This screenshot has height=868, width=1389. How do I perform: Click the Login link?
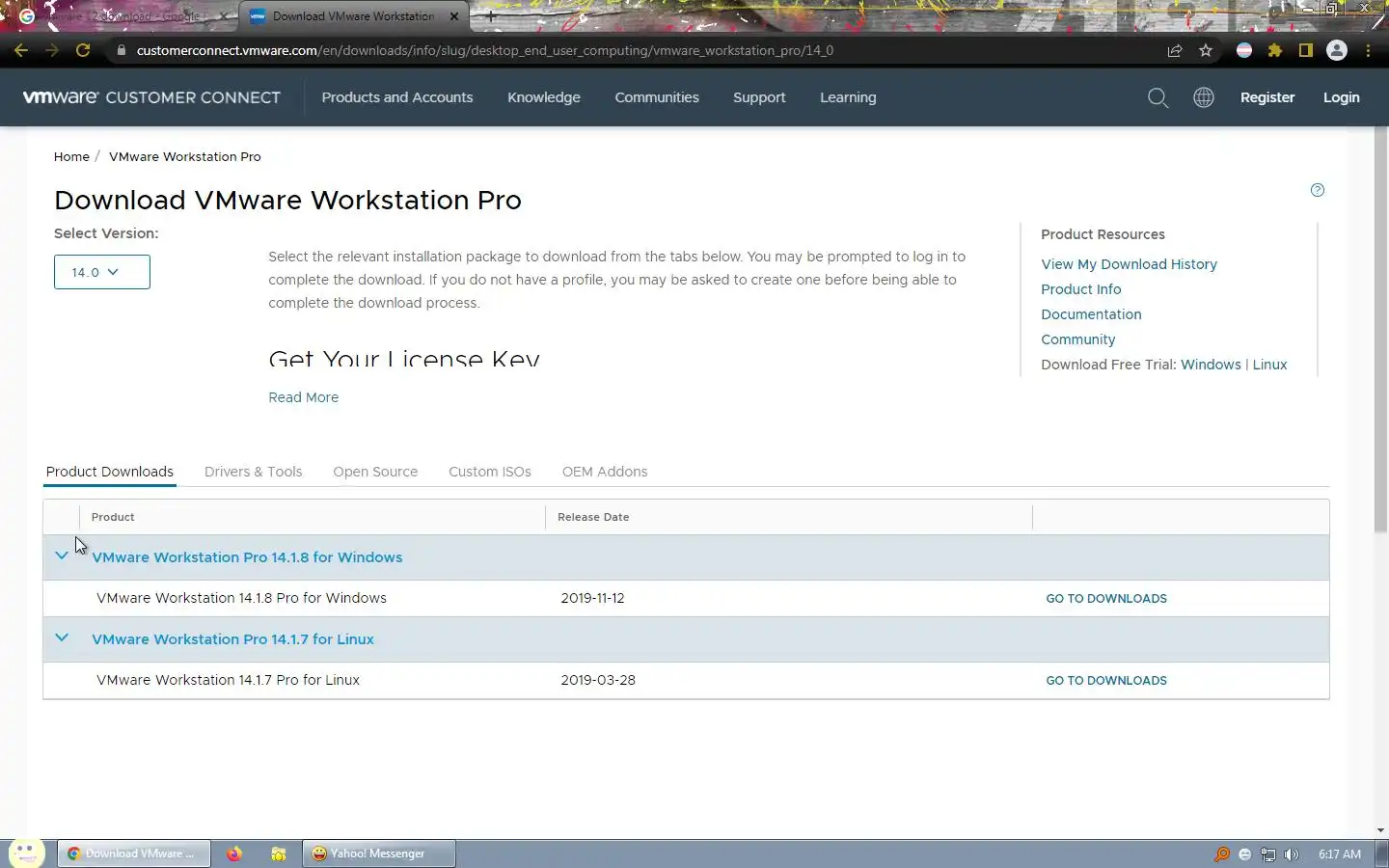pyautogui.click(x=1341, y=97)
